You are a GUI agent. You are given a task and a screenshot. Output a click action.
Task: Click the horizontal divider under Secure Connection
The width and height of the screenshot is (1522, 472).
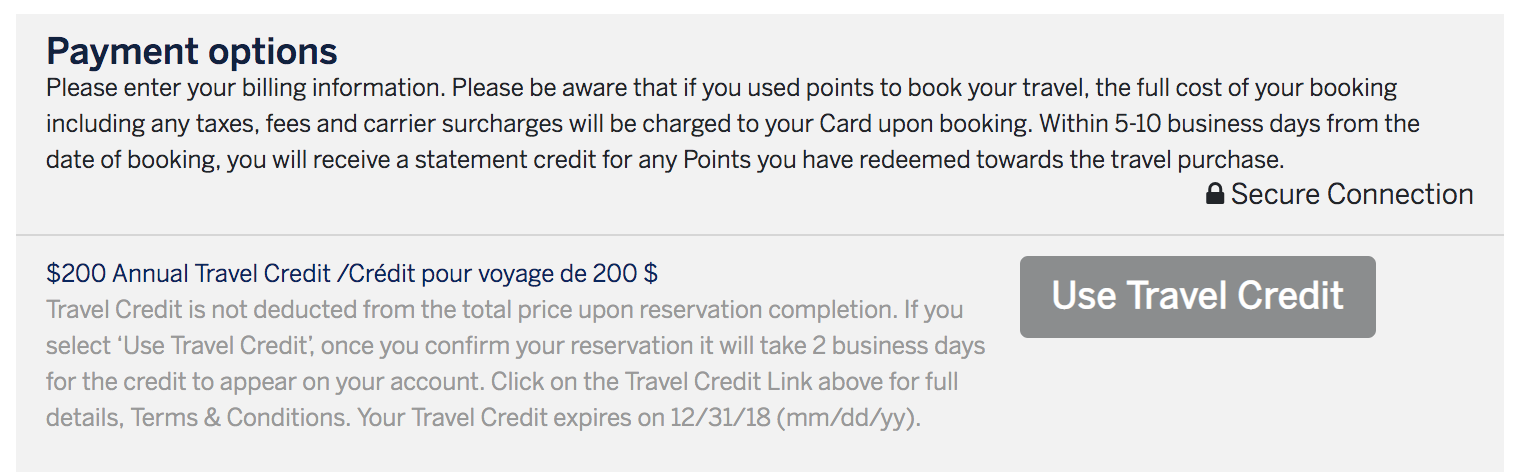point(760,236)
